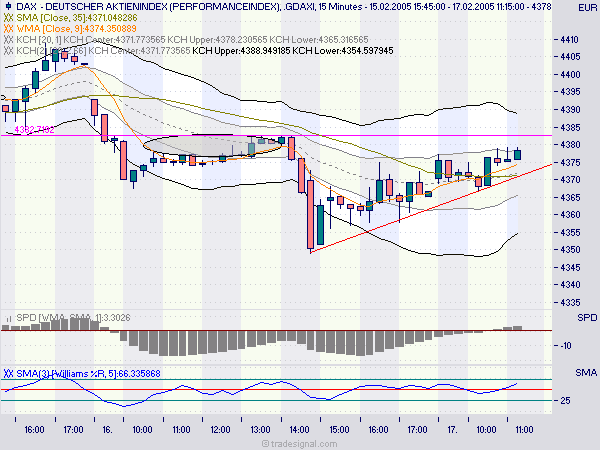Screen dimensions: 600x450
Task: Click the orange WMA [Close, 9] legend icon
Action: [8, 29]
